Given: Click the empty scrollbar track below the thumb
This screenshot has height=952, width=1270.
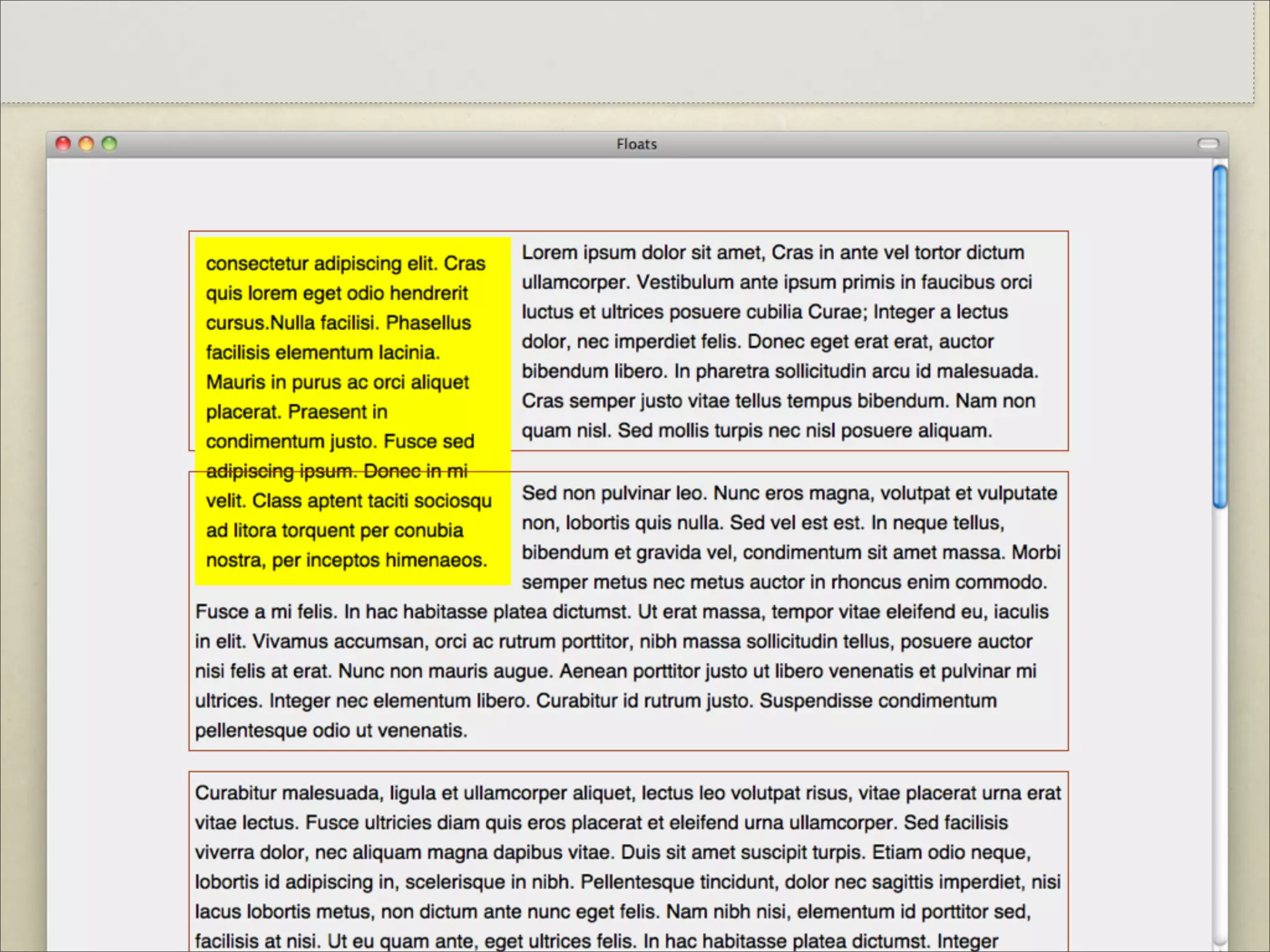Looking at the screenshot, I should [x=1220, y=713].
